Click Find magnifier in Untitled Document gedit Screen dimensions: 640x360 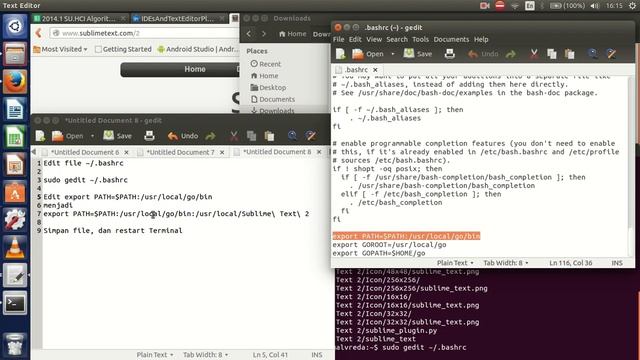[x=292, y=136]
